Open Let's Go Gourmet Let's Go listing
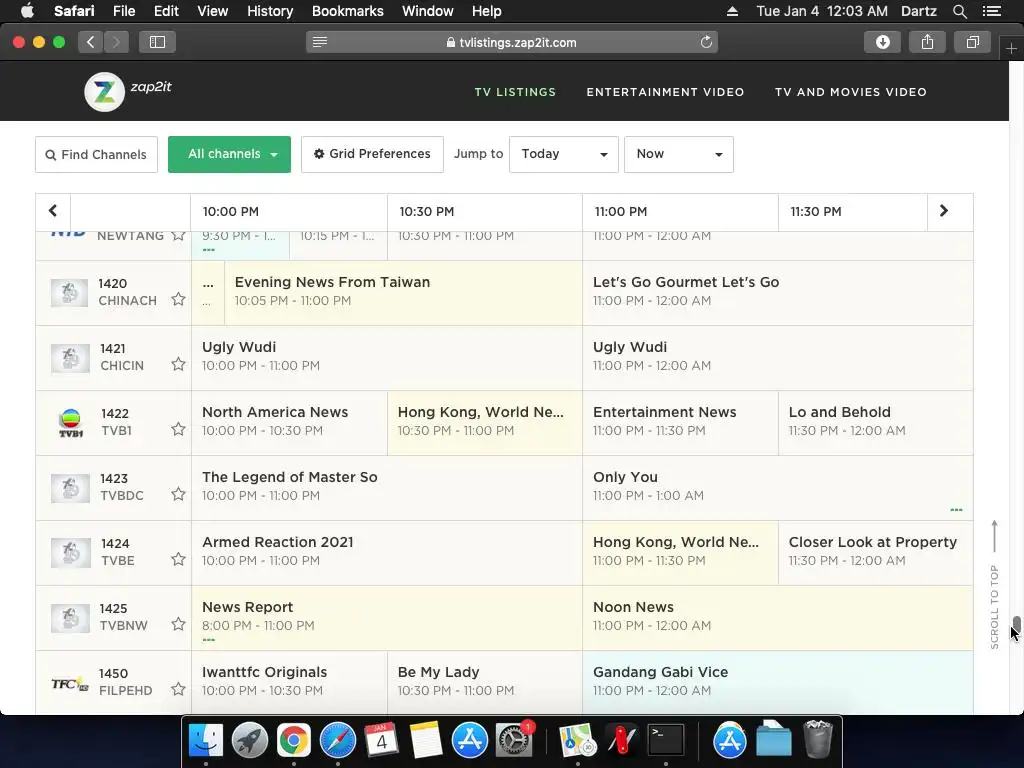The image size is (1024, 768). [x=777, y=293]
